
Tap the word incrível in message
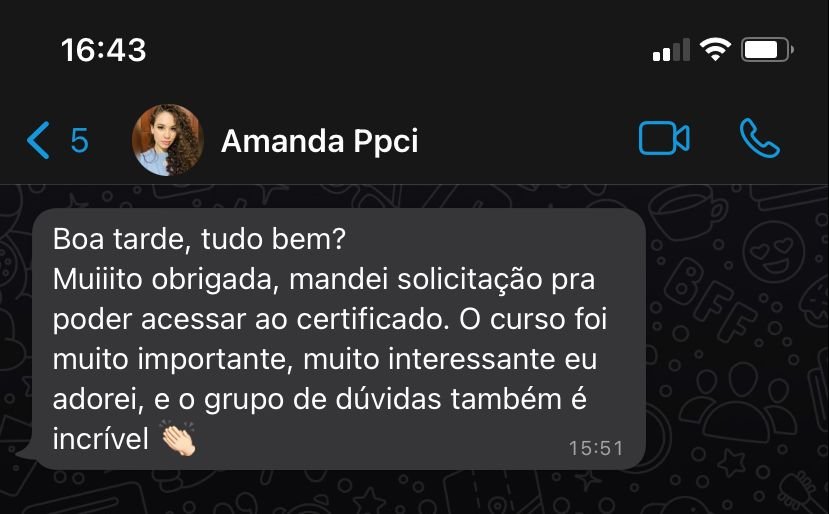(x=100, y=439)
